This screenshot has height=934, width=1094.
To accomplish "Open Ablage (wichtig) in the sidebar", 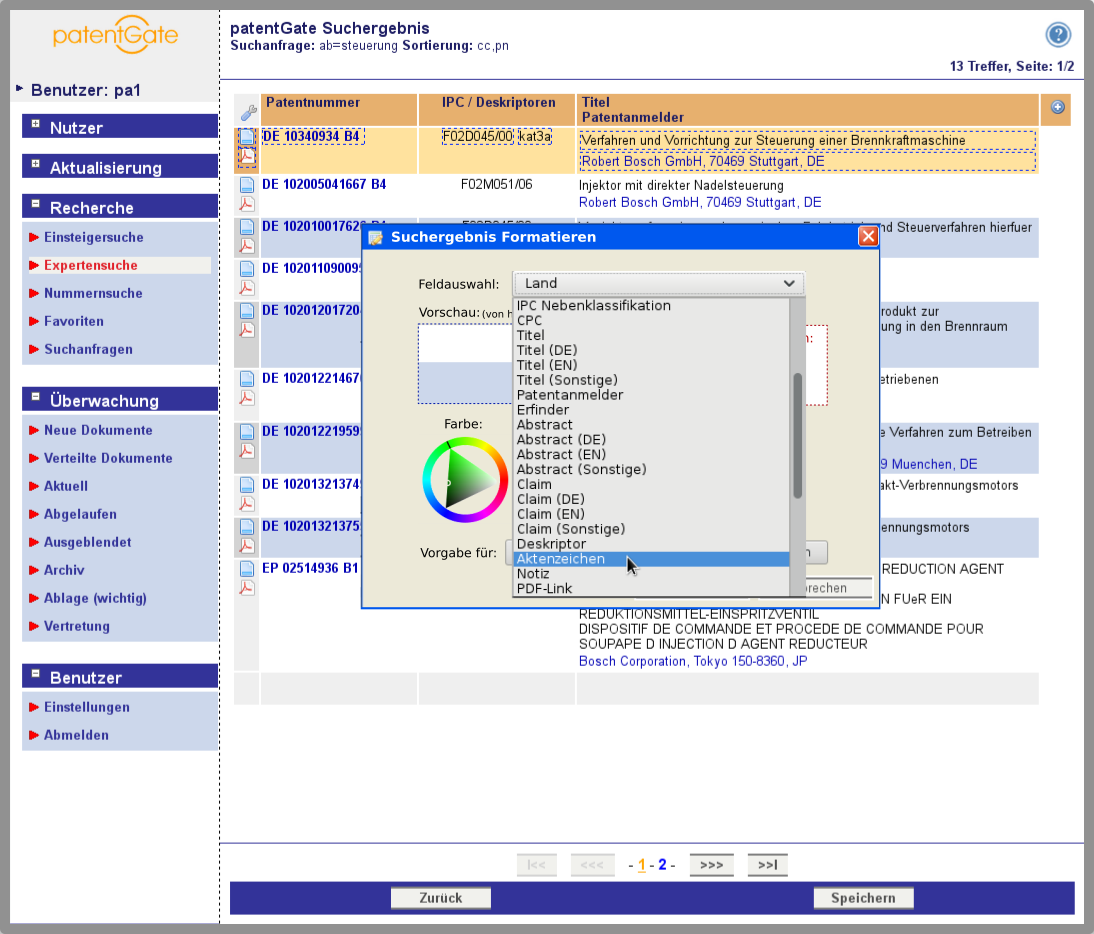I will tap(95, 598).
